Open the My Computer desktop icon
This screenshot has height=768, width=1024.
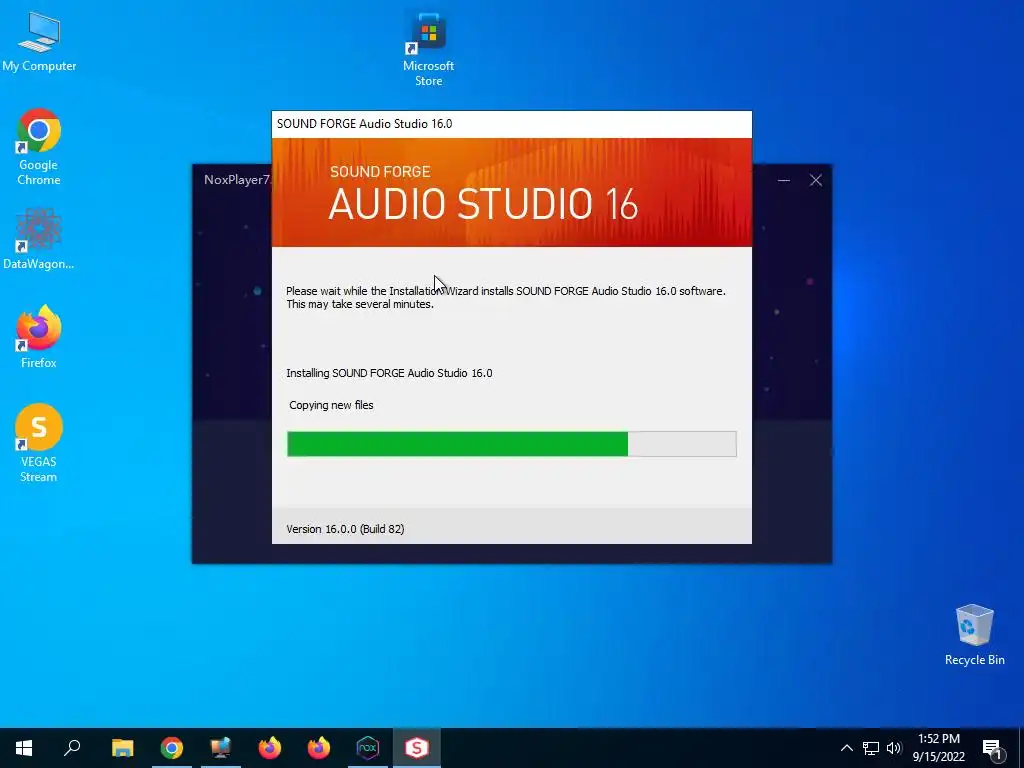click(39, 42)
